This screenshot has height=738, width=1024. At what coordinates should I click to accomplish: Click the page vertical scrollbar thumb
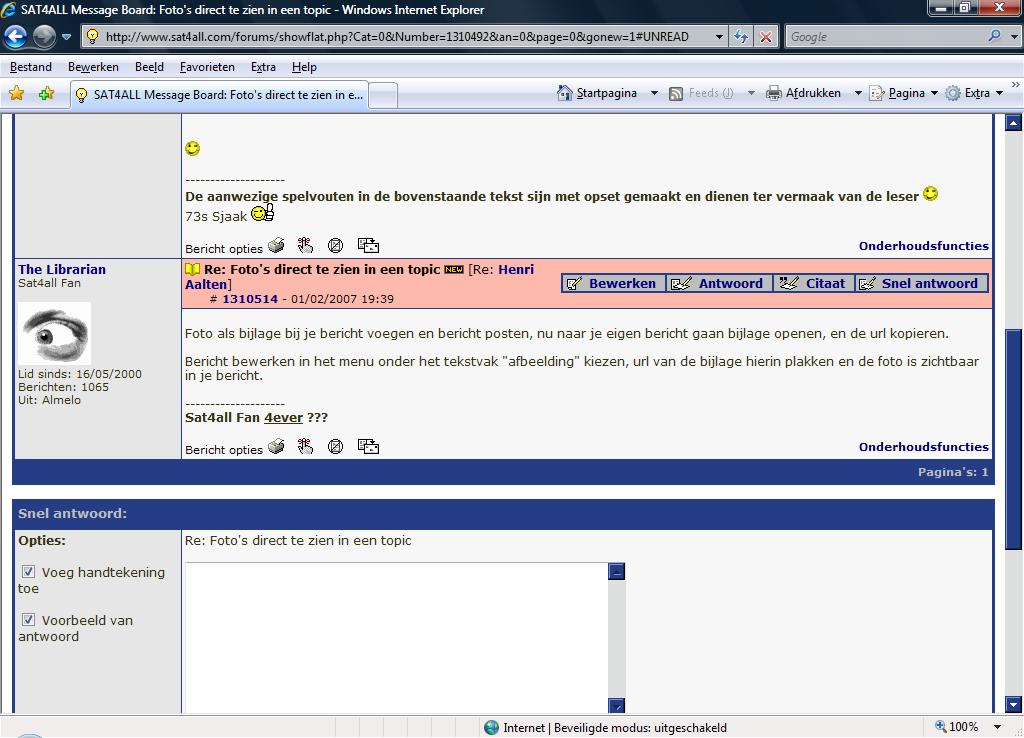pyautogui.click(x=1014, y=439)
